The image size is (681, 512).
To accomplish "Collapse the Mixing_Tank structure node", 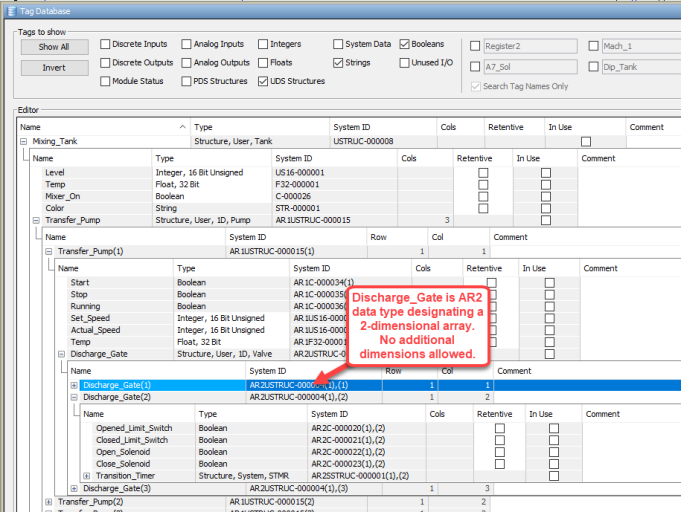I will click(x=24, y=142).
